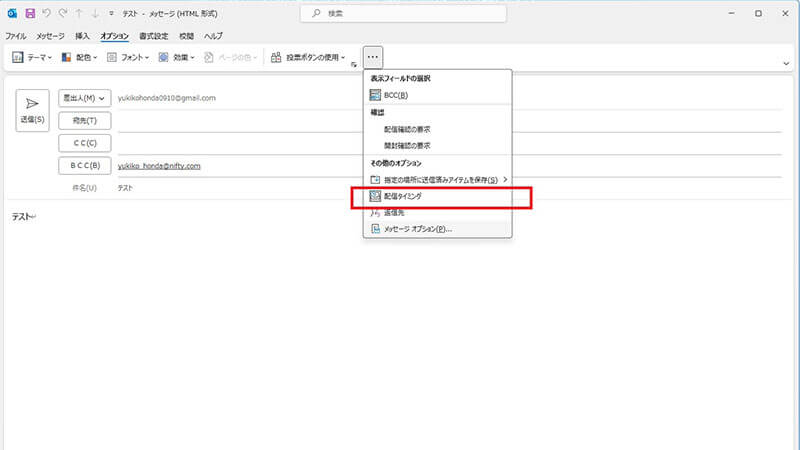This screenshot has height=450, width=800.
Task: Click the three-dots more options button
Action: pos(372,57)
